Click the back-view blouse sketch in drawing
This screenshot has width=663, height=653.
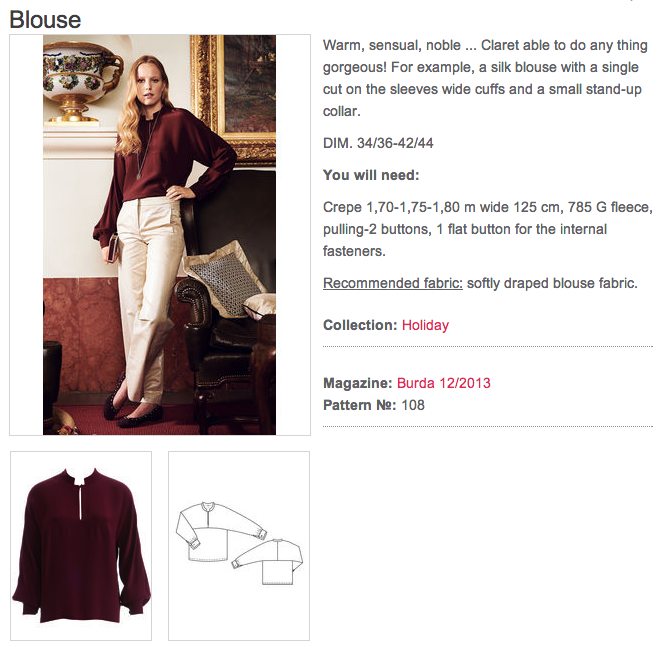(269, 563)
